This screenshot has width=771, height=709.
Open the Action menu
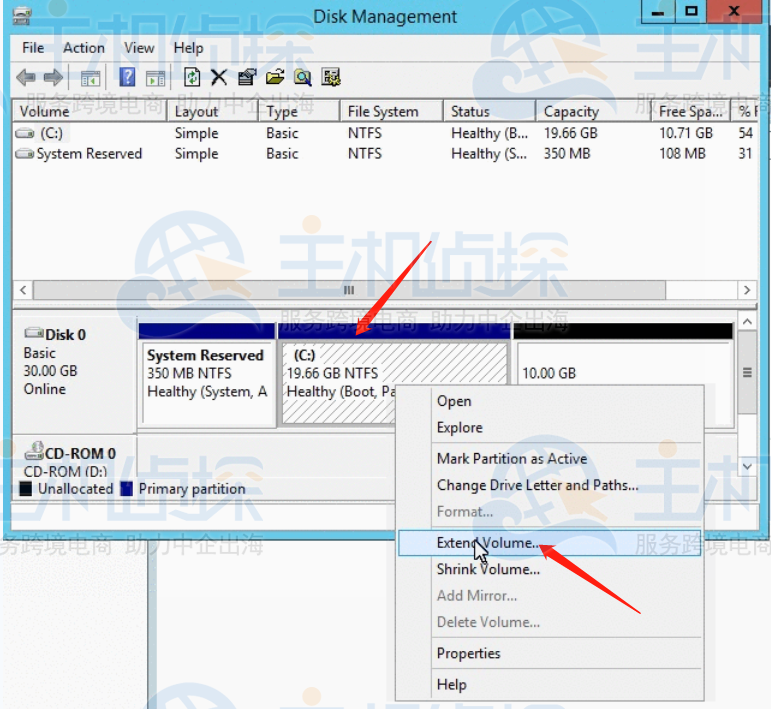(x=84, y=47)
